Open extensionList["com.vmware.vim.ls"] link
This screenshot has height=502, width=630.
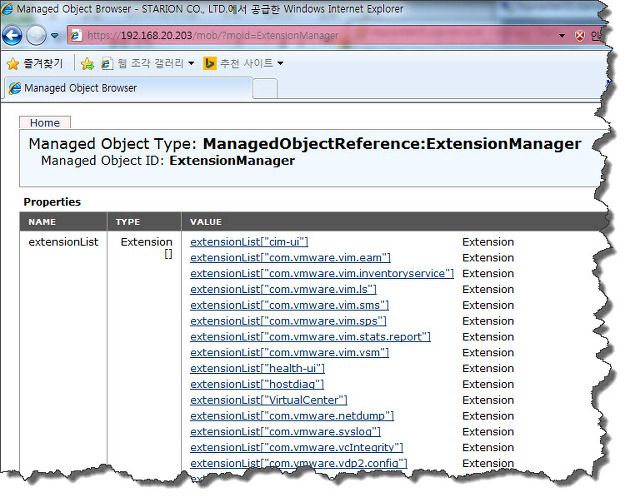click(283, 289)
